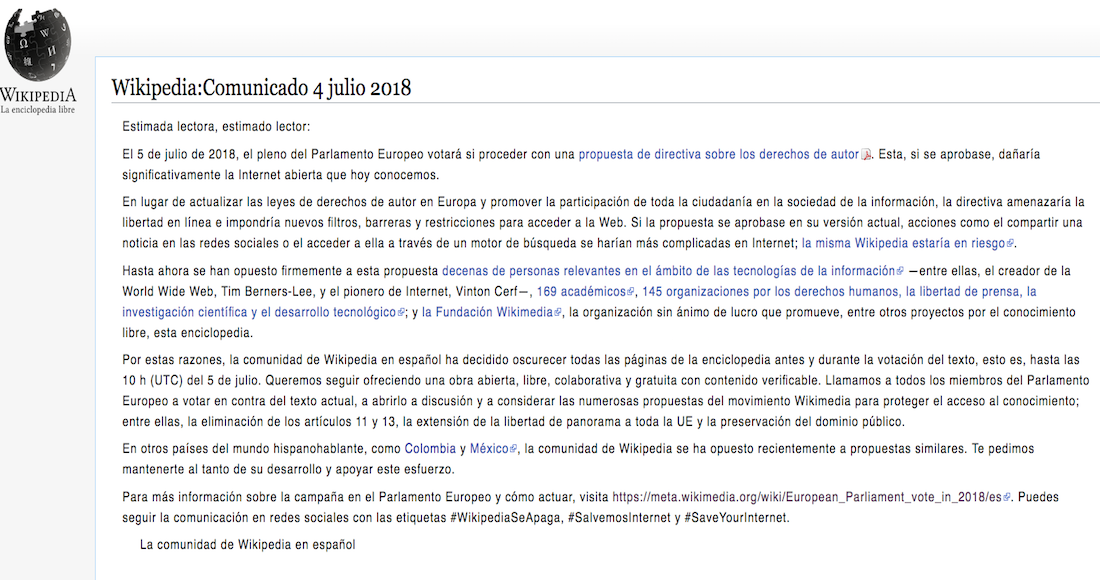Viewport: 1100px width, 580px height.
Task: Click the text 'La enciclopedia libre'
Action: click(x=38, y=109)
